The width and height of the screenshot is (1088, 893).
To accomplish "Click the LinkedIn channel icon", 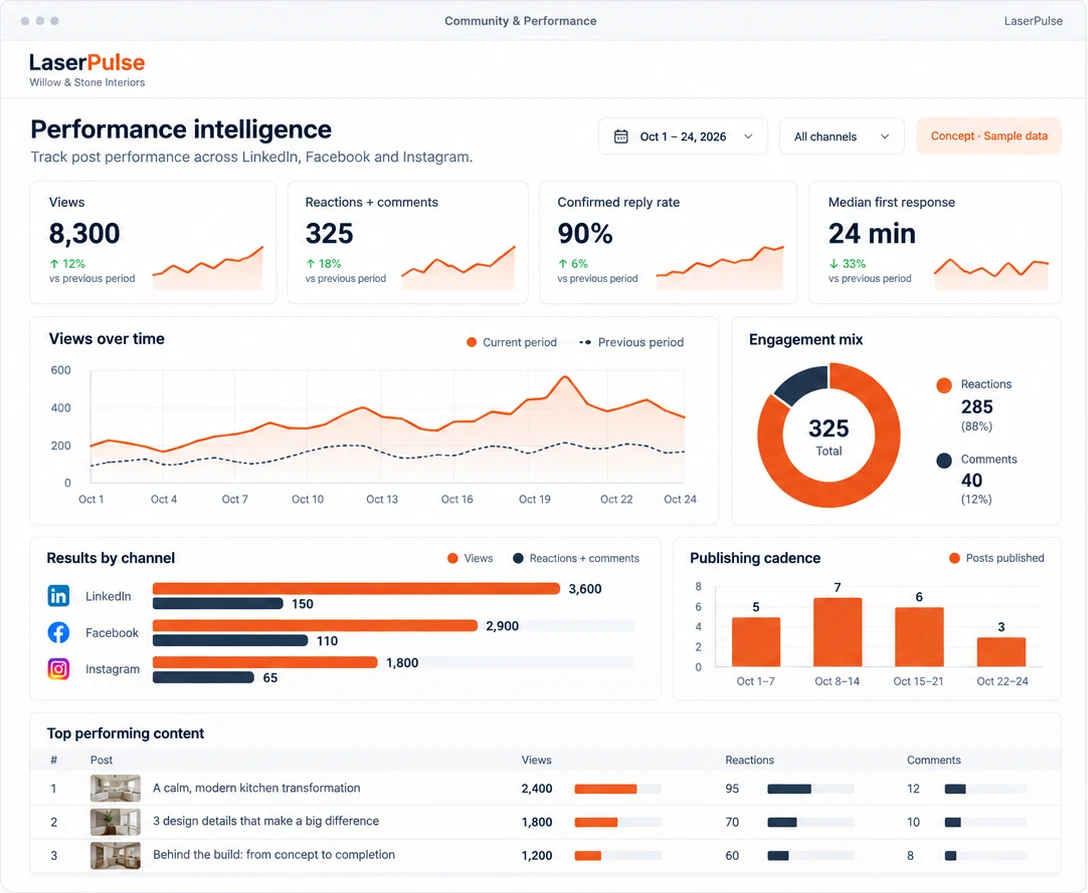I will (58, 595).
